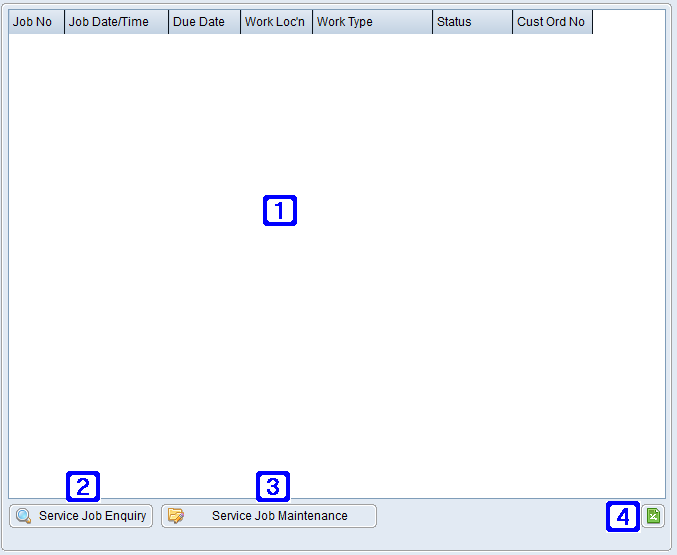Click the divider between Status and Cust Ord No
Screen dimensions: 677x555
512,22
